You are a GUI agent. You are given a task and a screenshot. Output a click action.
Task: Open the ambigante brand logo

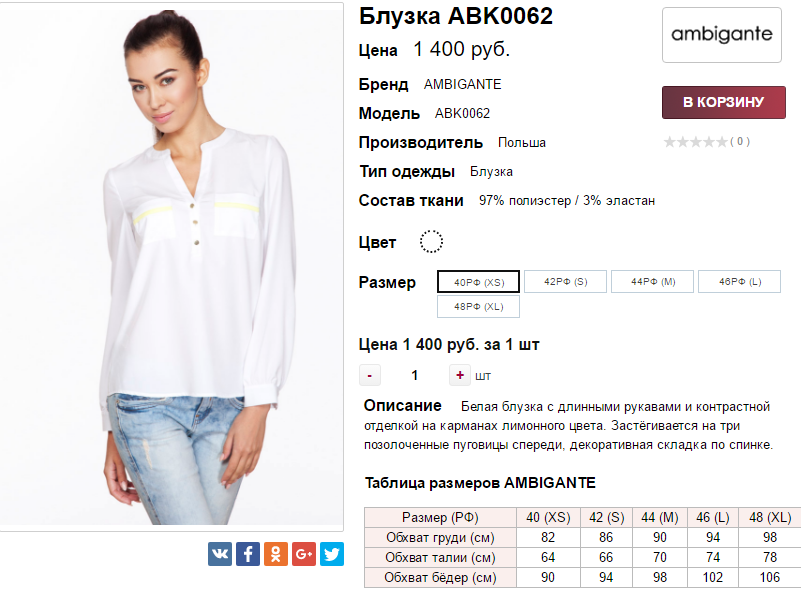[722, 35]
